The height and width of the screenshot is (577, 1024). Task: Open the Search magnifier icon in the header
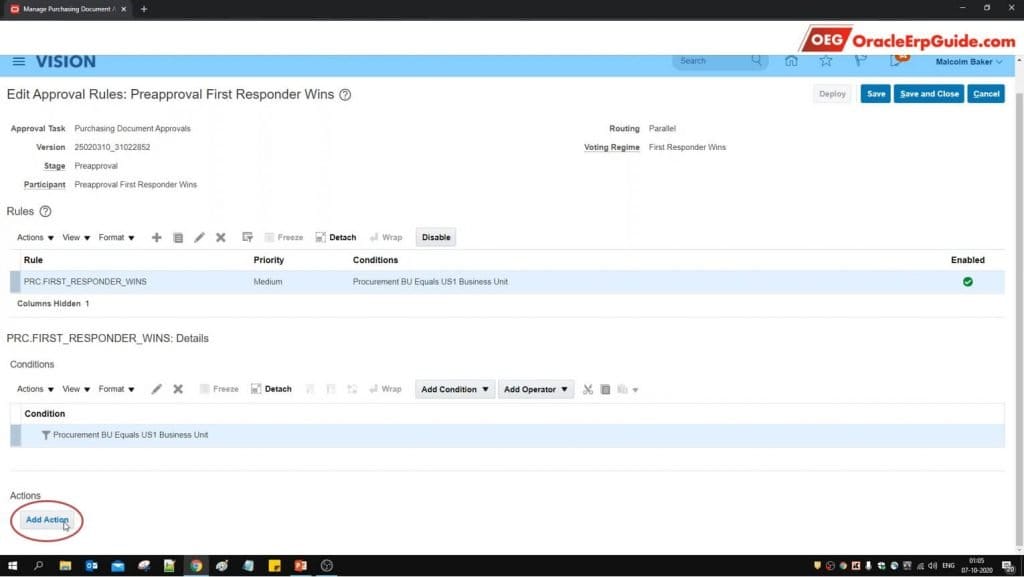(757, 61)
